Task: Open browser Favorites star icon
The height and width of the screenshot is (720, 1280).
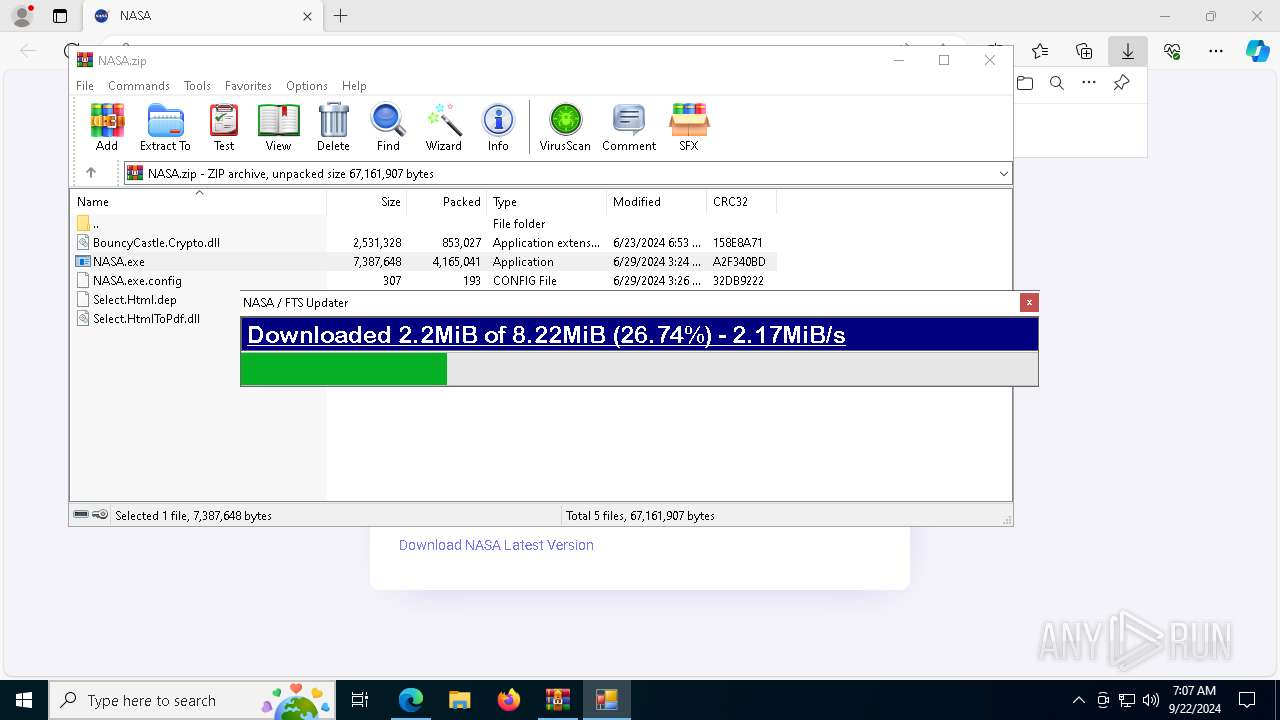Action: tap(1040, 51)
